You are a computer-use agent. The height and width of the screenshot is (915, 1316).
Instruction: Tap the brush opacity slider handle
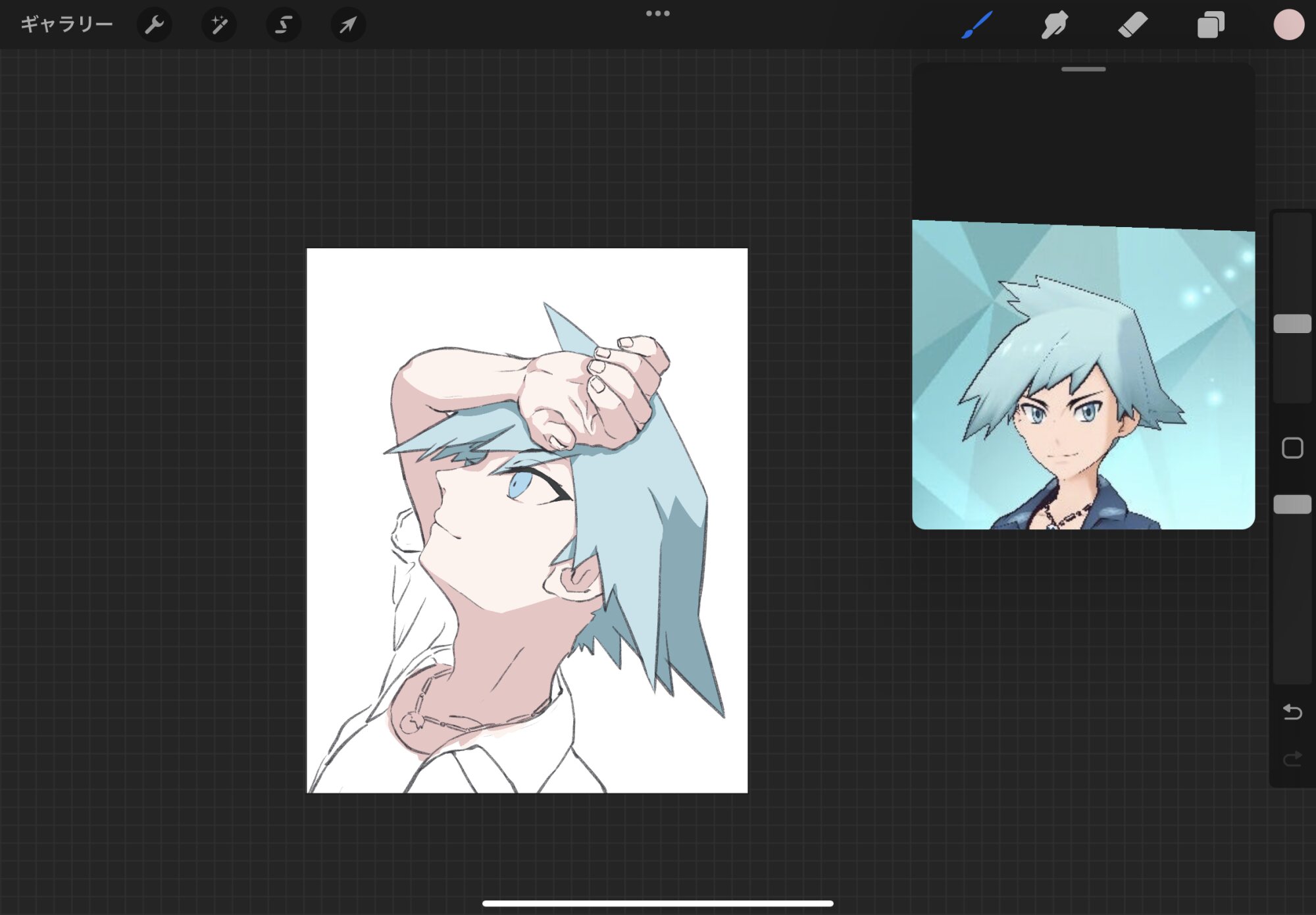click(x=1292, y=504)
